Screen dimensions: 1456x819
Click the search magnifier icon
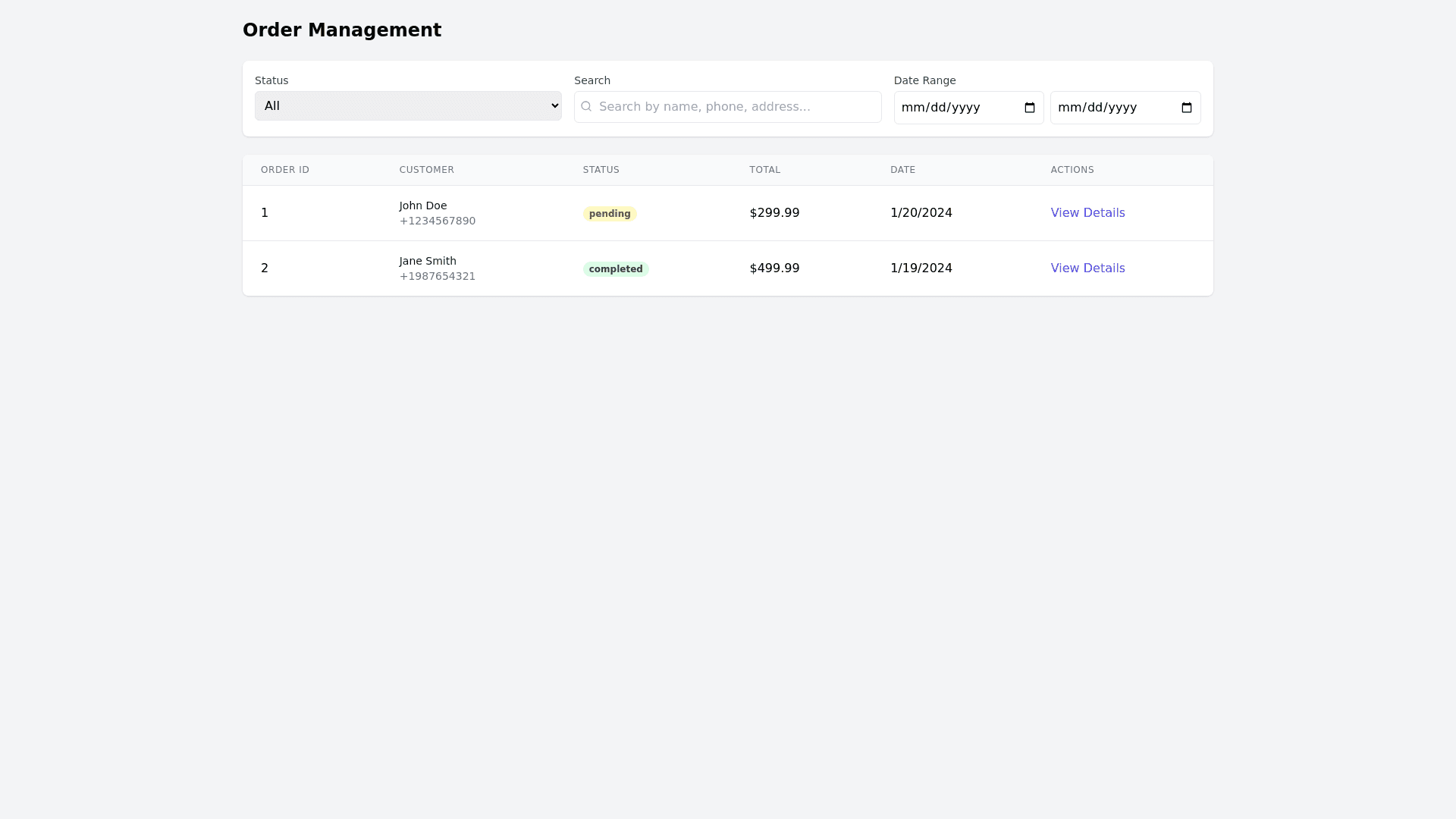coord(586,107)
